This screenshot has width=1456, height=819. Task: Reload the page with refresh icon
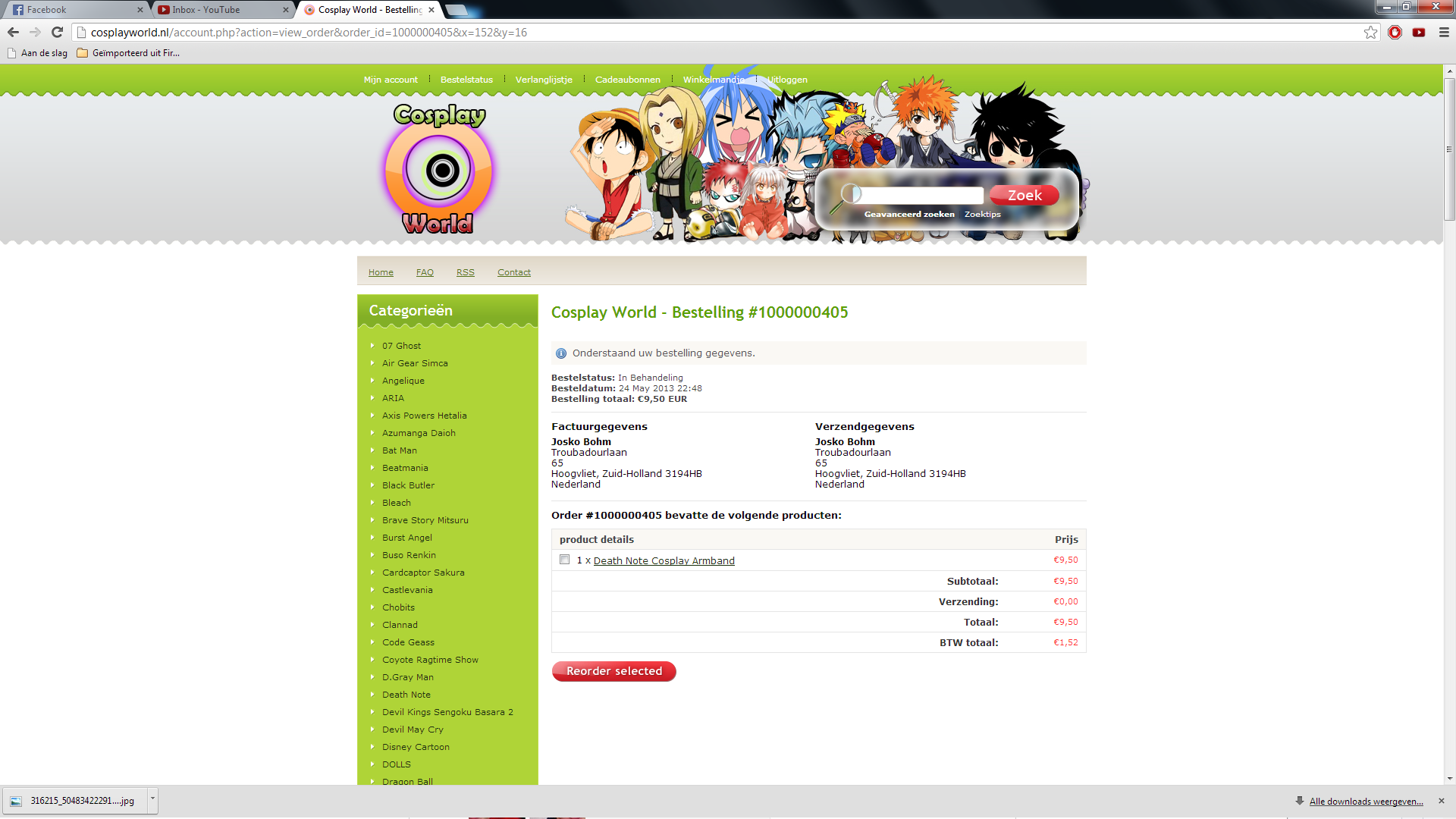click(57, 32)
